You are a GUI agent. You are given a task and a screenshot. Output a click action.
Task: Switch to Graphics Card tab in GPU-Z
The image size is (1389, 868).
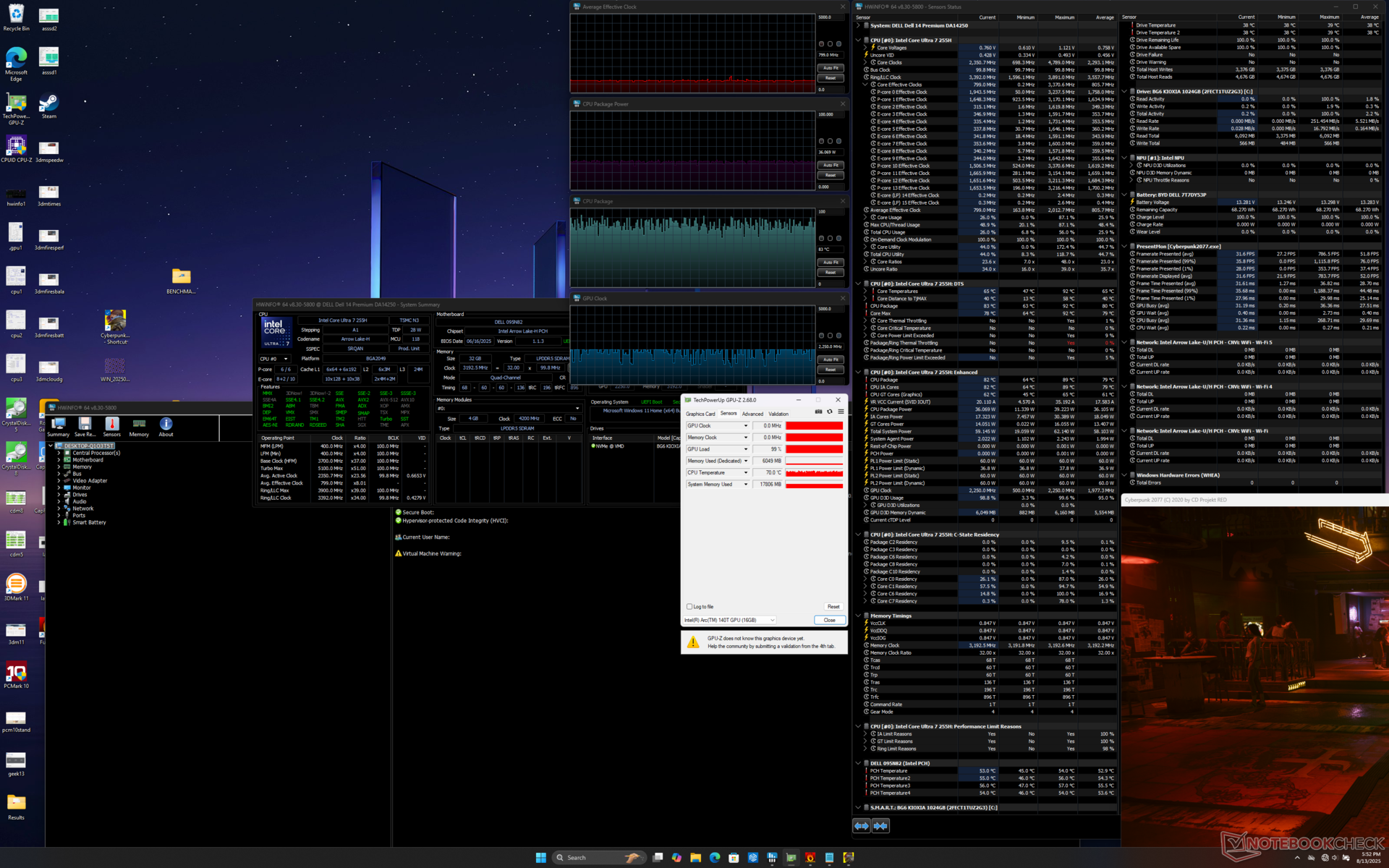tap(700, 414)
